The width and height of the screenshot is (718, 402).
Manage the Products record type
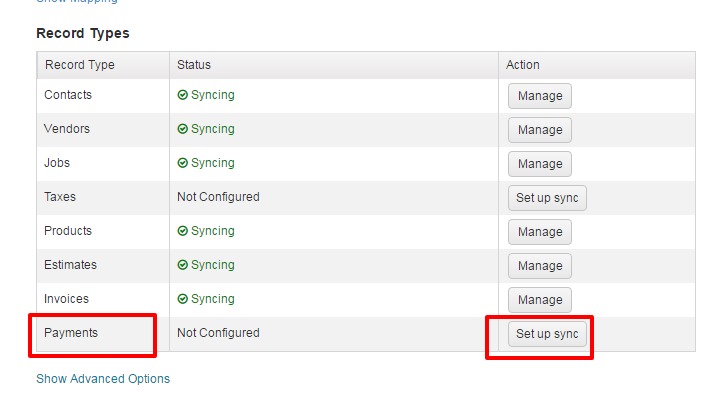coord(539,232)
